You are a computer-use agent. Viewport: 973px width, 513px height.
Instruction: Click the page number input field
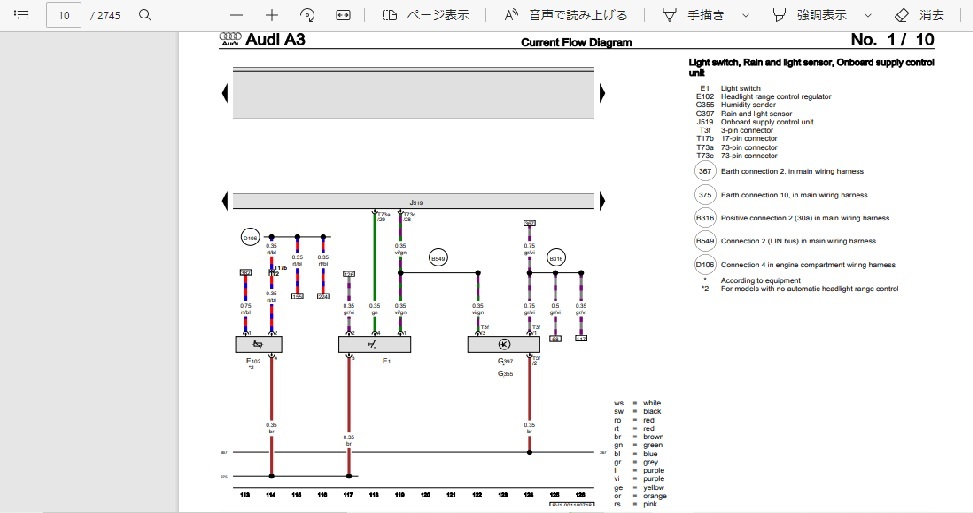(65, 15)
